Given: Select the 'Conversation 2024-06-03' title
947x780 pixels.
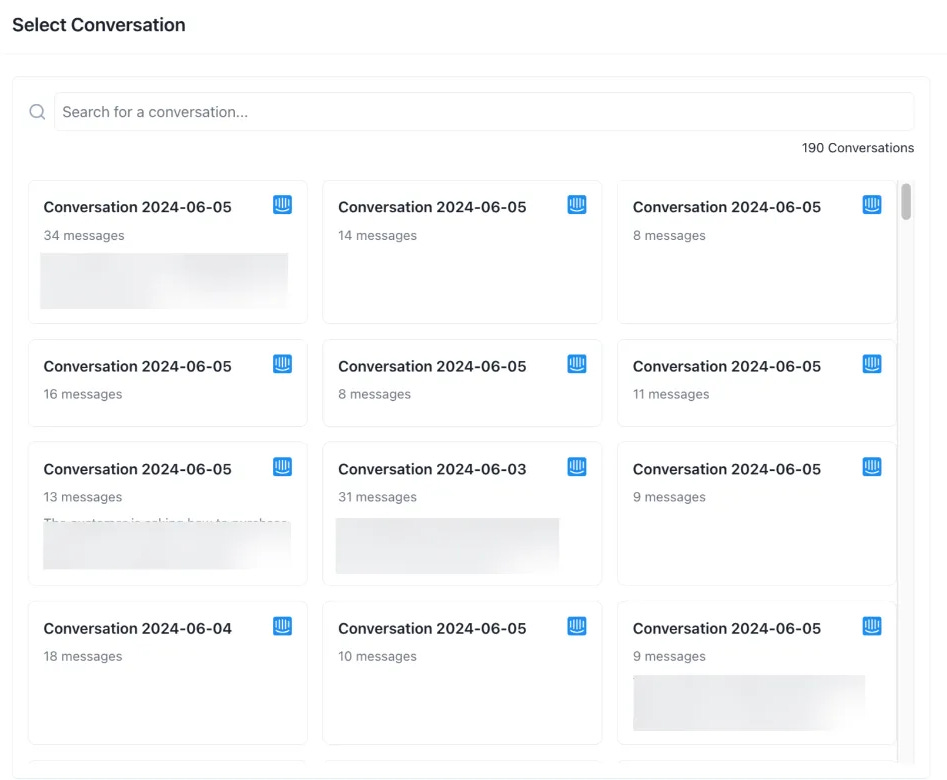Looking at the screenshot, I should coord(432,469).
